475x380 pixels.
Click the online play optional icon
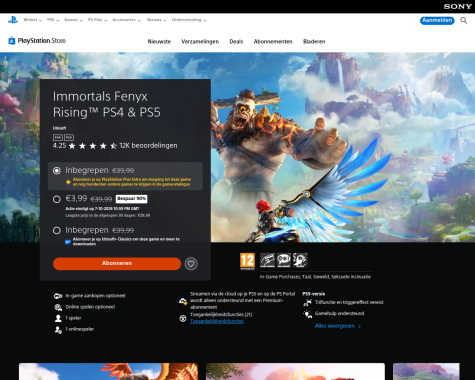[58, 307]
